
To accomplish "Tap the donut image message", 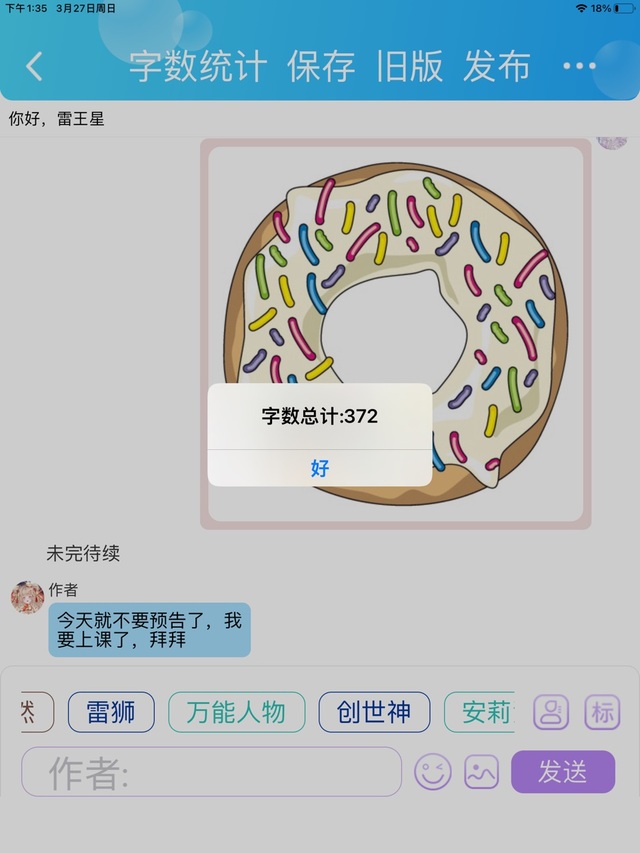I will (x=396, y=333).
